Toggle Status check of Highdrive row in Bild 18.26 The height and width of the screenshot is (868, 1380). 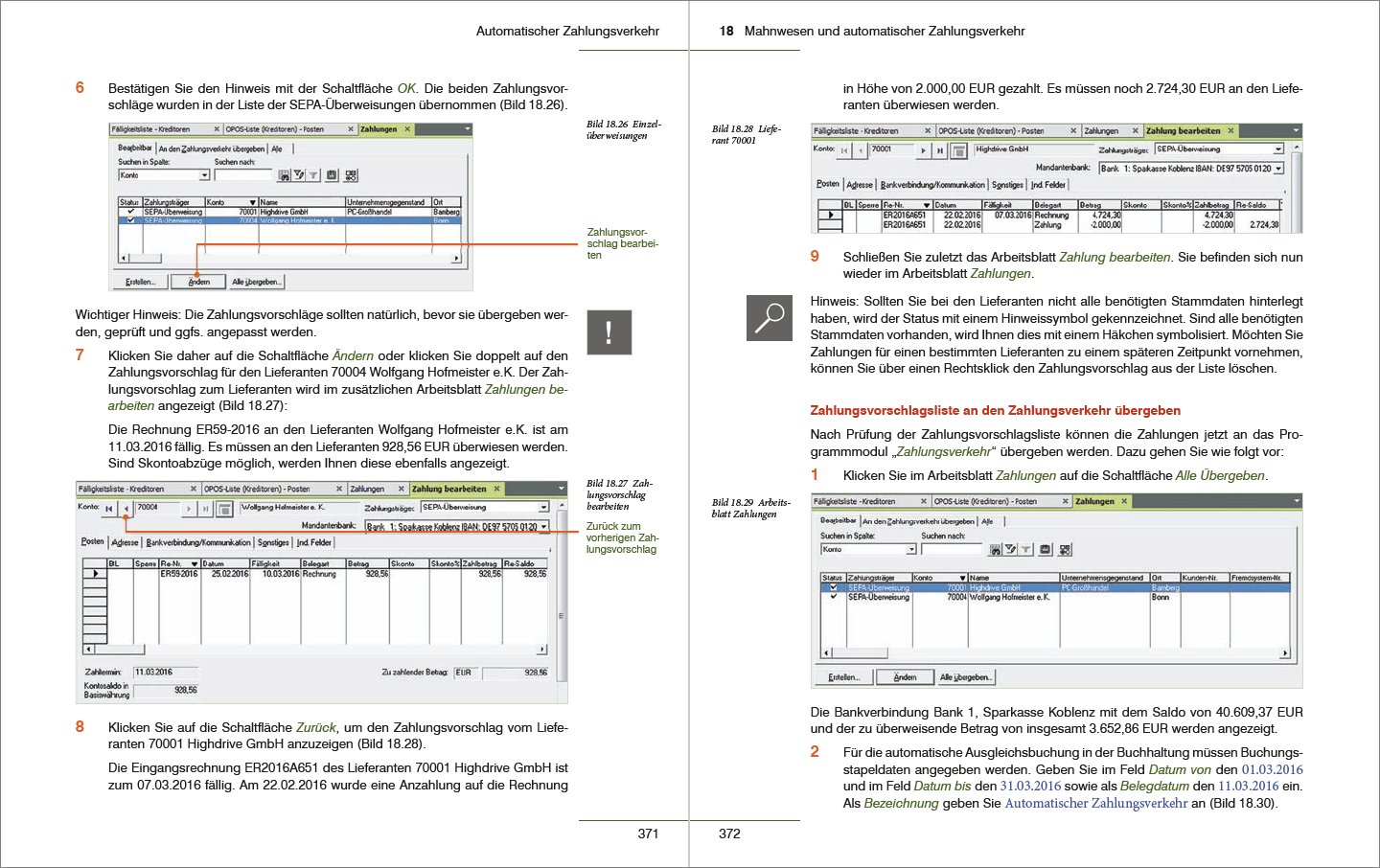[x=130, y=212]
